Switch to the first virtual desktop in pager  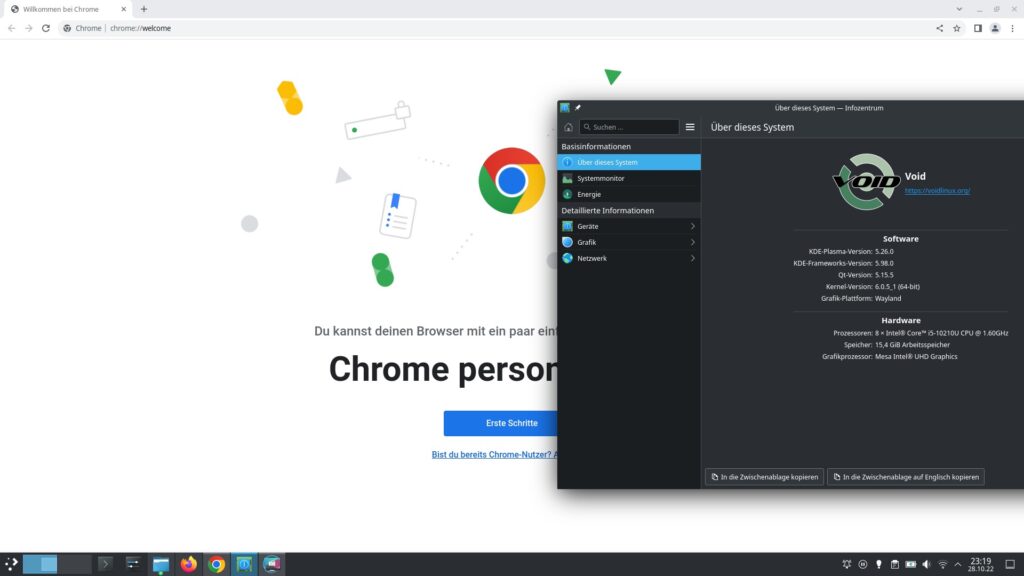(x=40, y=564)
